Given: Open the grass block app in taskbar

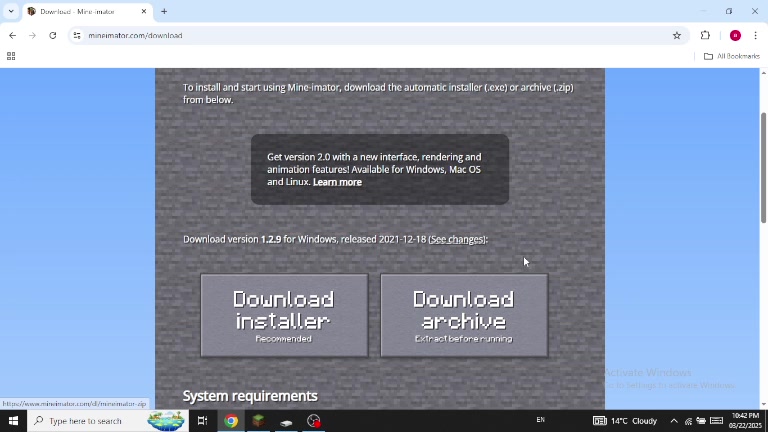Looking at the screenshot, I should coord(259,421).
